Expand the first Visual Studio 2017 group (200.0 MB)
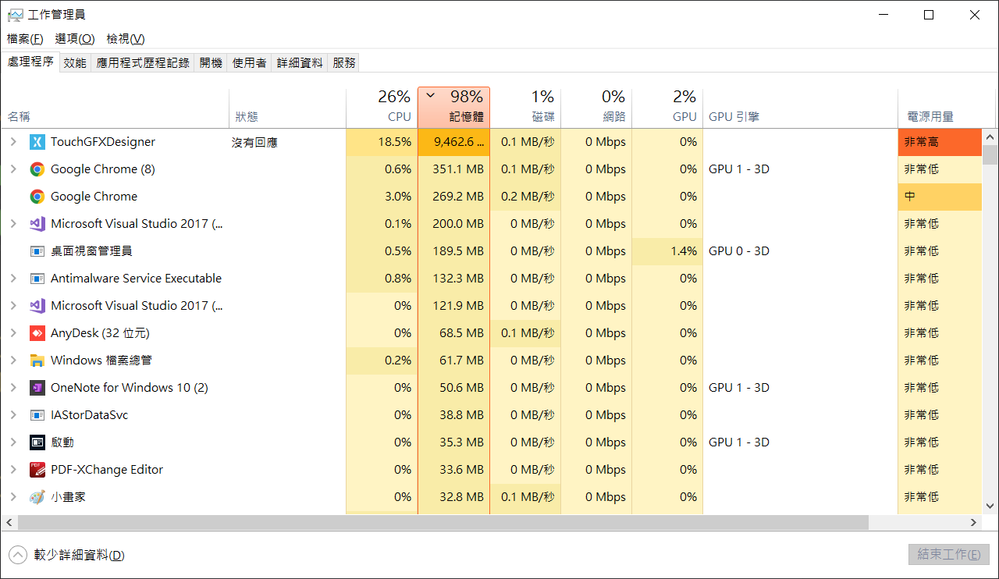This screenshot has width=999, height=579. [x=13, y=224]
